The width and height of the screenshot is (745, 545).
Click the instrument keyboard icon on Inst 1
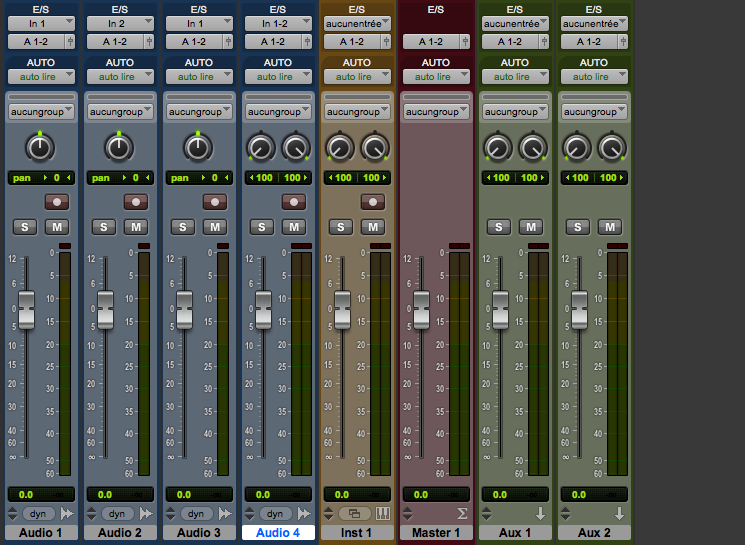click(x=383, y=513)
